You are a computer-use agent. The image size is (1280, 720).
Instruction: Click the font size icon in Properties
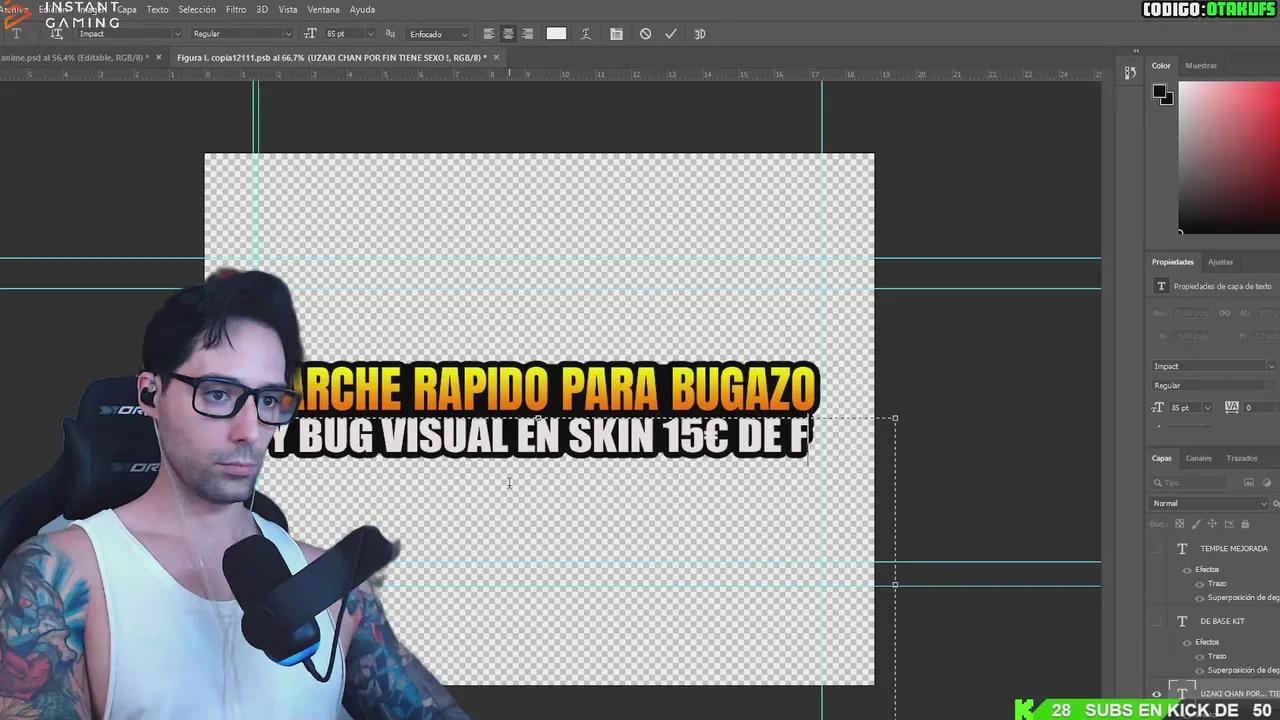1159,407
